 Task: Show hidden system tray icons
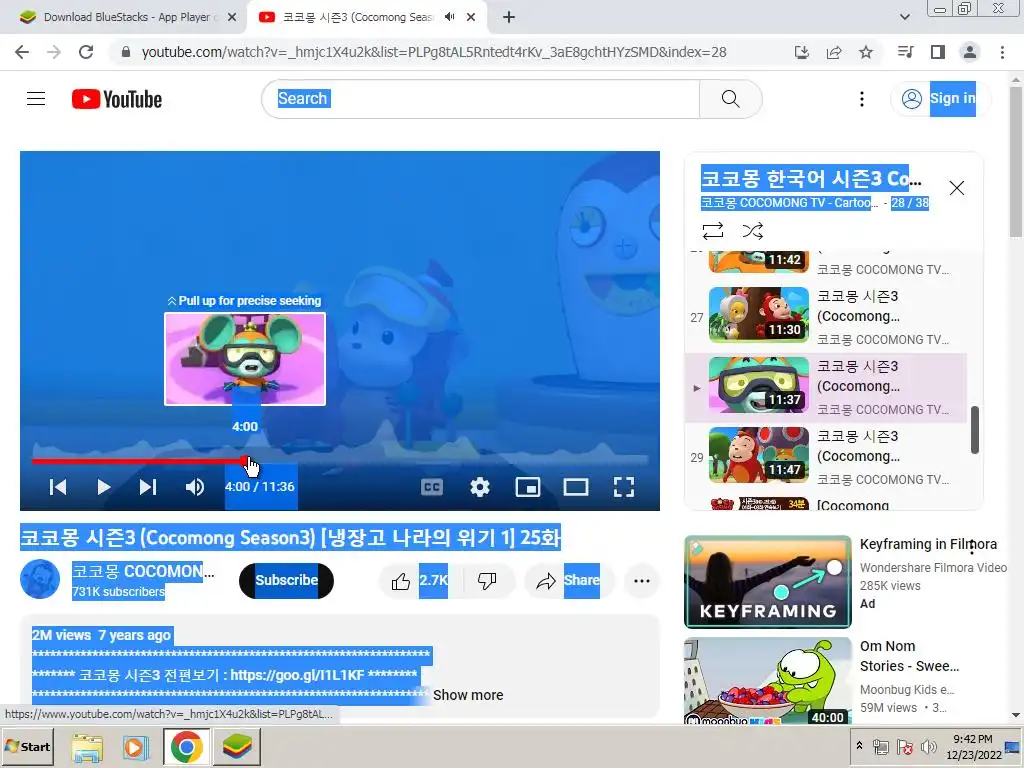point(859,746)
